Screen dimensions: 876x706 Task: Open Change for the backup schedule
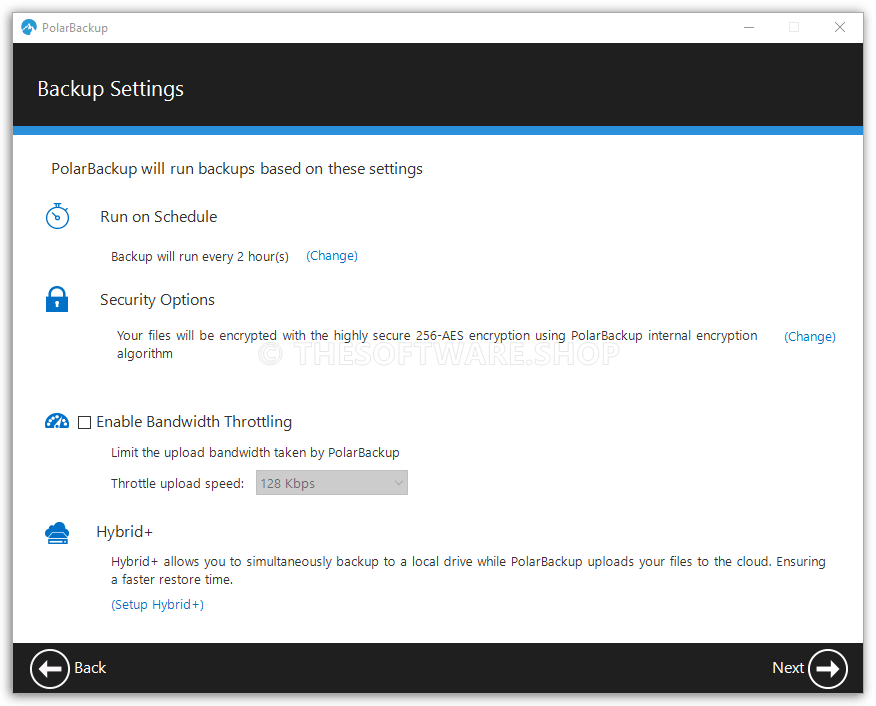[x=331, y=255]
